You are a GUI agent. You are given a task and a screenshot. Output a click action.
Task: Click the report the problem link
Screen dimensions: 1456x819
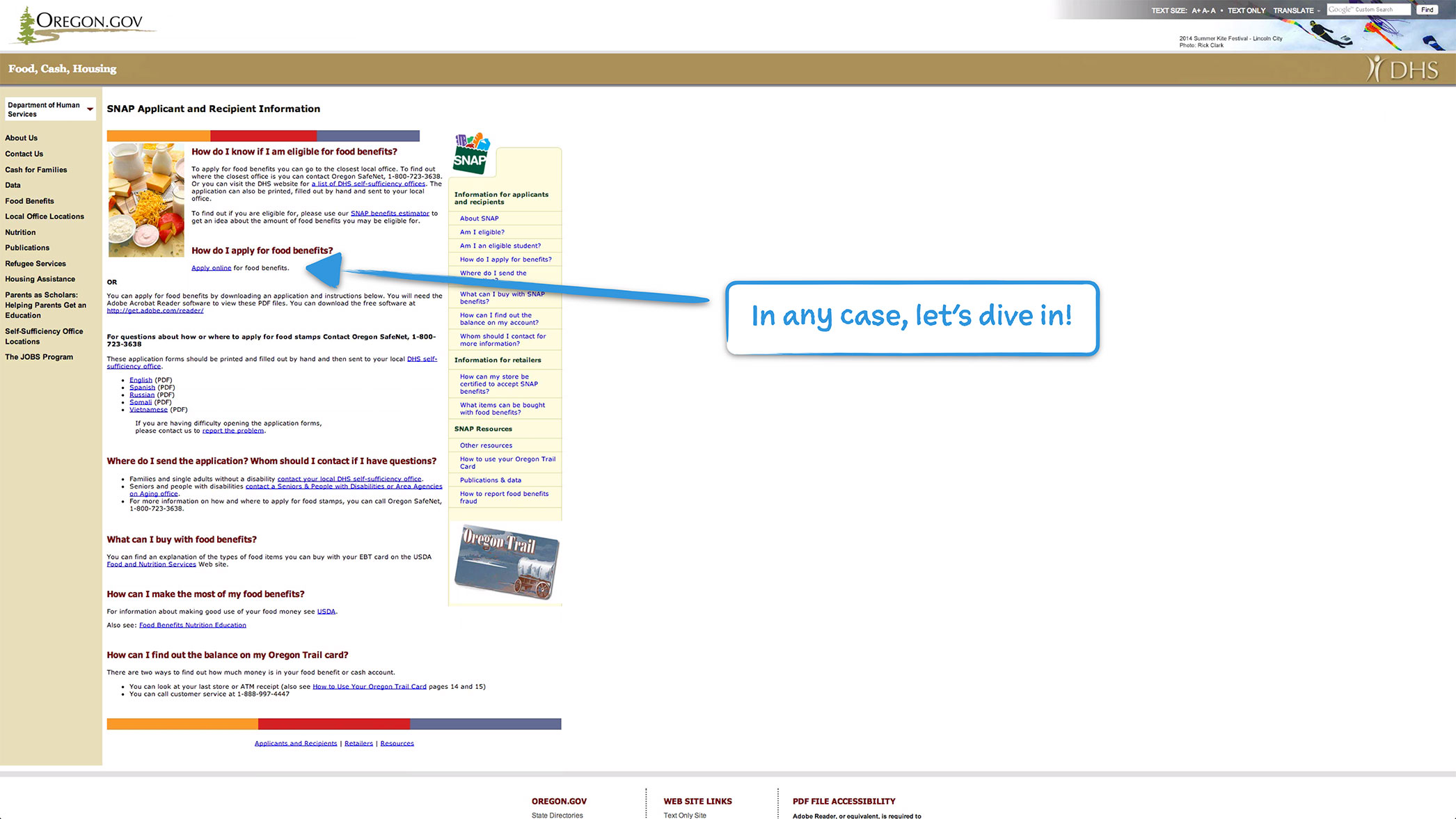point(233,431)
